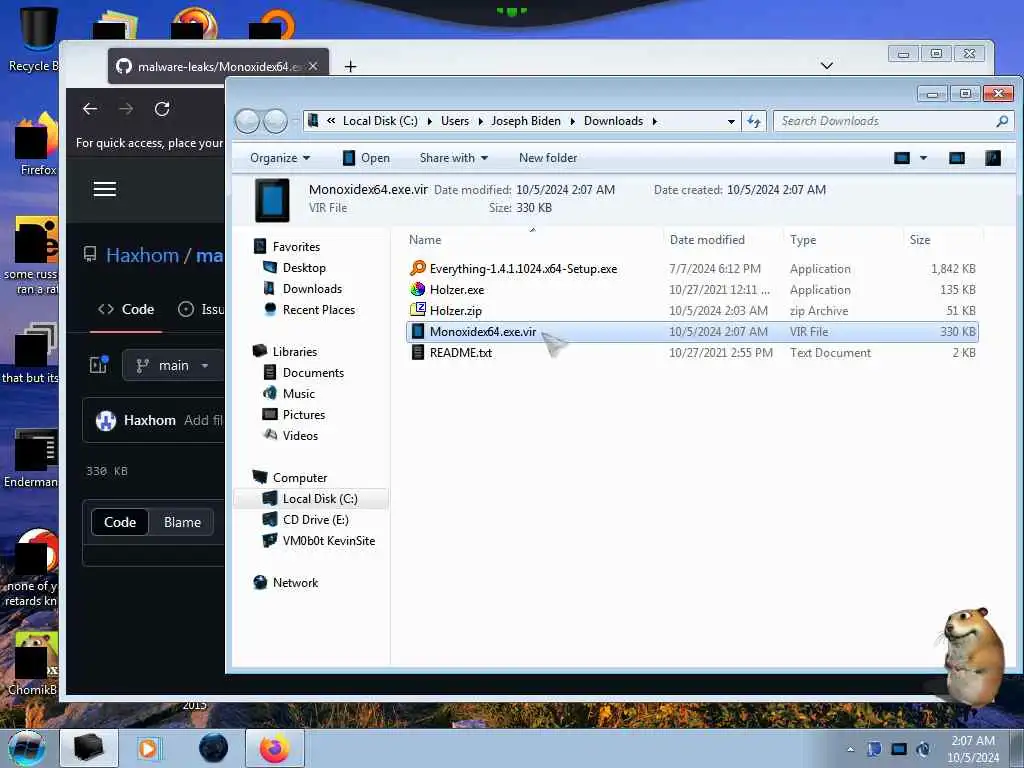The width and height of the screenshot is (1024, 768).
Task: Open the browser list all tabs chevron
Action: [x=827, y=65]
